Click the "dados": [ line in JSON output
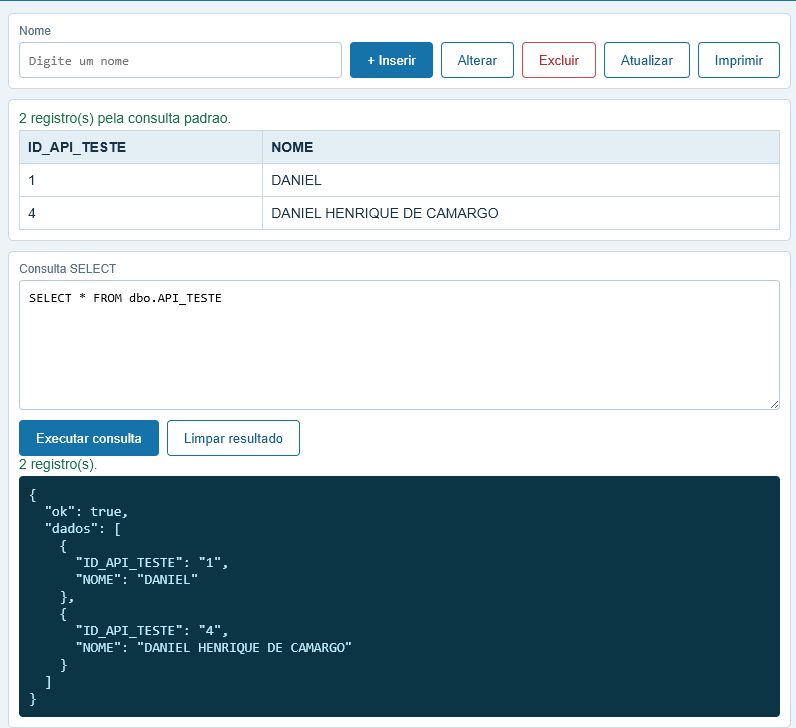 (83, 529)
